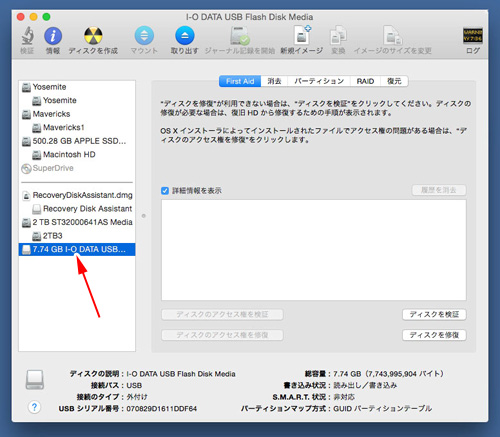Eject the disk with 取り出す icon
The height and width of the screenshot is (437, 500).
(185, 36)
